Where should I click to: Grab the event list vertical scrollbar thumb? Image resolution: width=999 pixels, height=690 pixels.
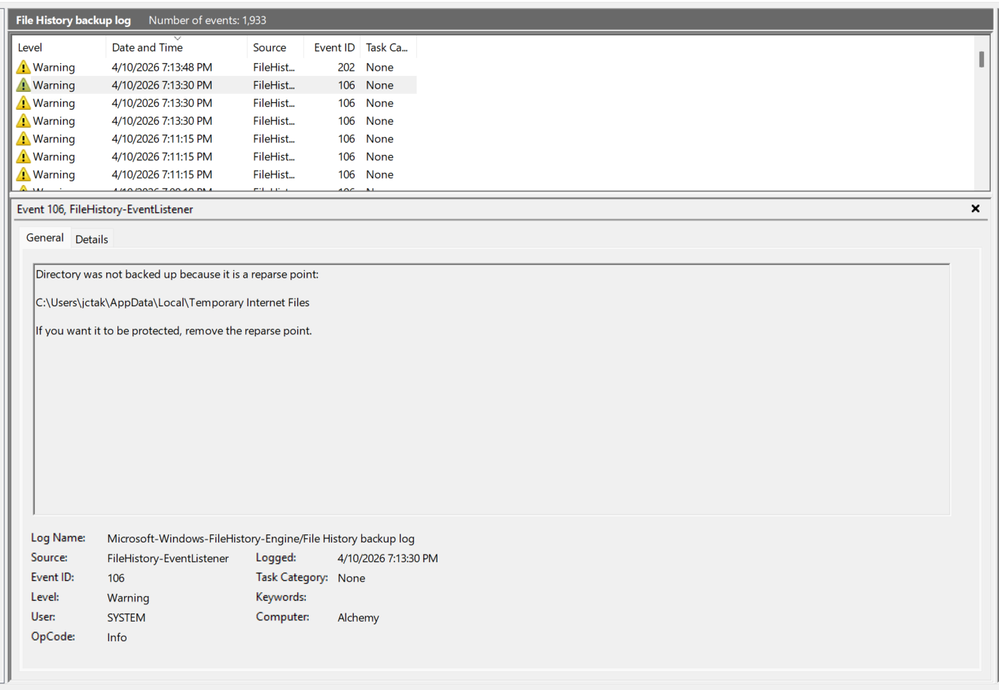(x=981, y=59)
